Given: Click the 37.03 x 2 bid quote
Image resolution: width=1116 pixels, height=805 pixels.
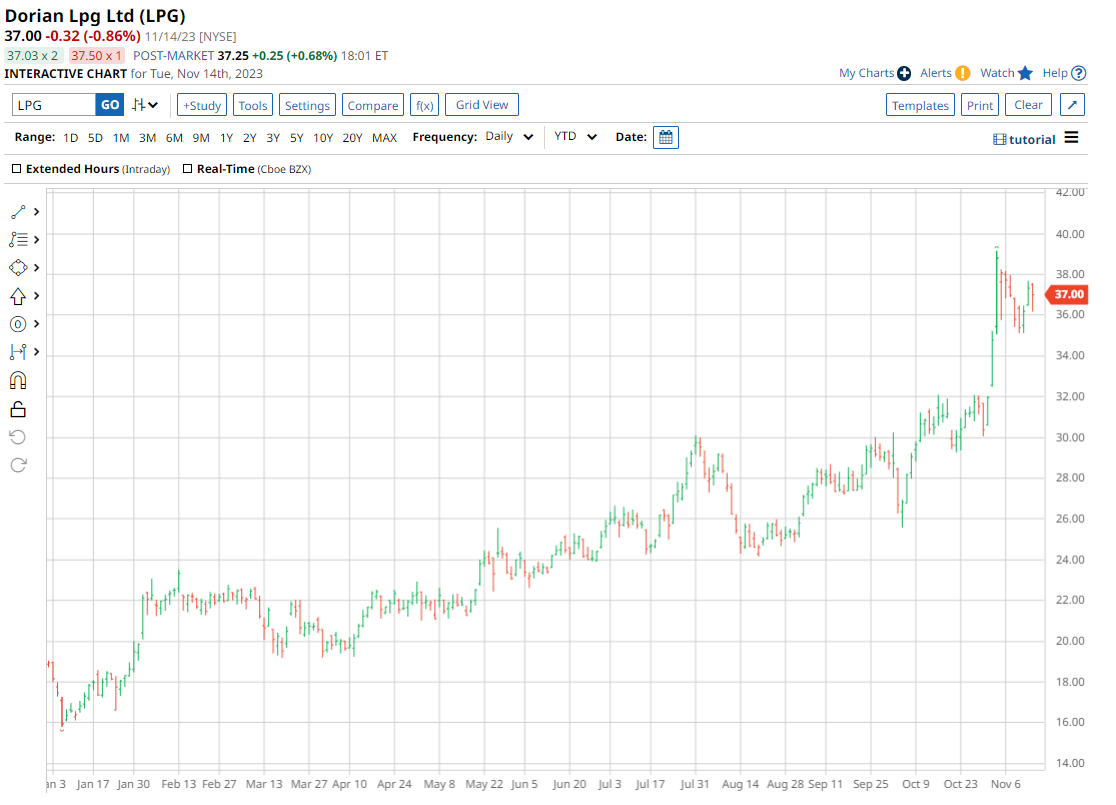Looking at the screenshot, I should pos(33,56).
